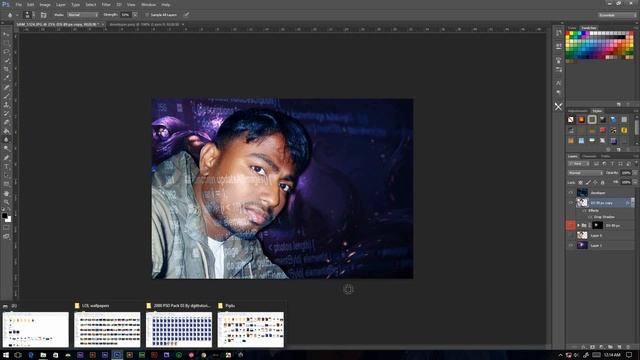Hide the selected copy layer
The image size is (640, 360).
pyautogui.click(x=571, y=202)
